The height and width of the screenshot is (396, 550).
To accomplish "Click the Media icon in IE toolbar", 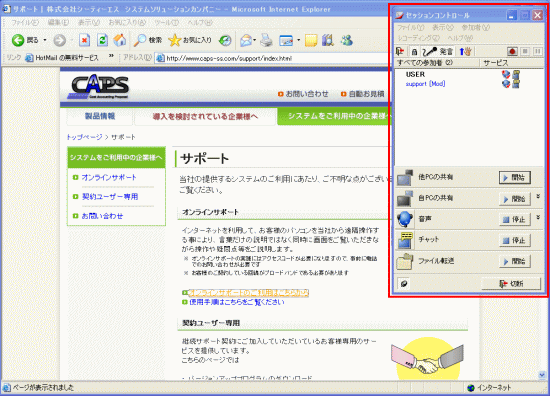I will point(225,41).
